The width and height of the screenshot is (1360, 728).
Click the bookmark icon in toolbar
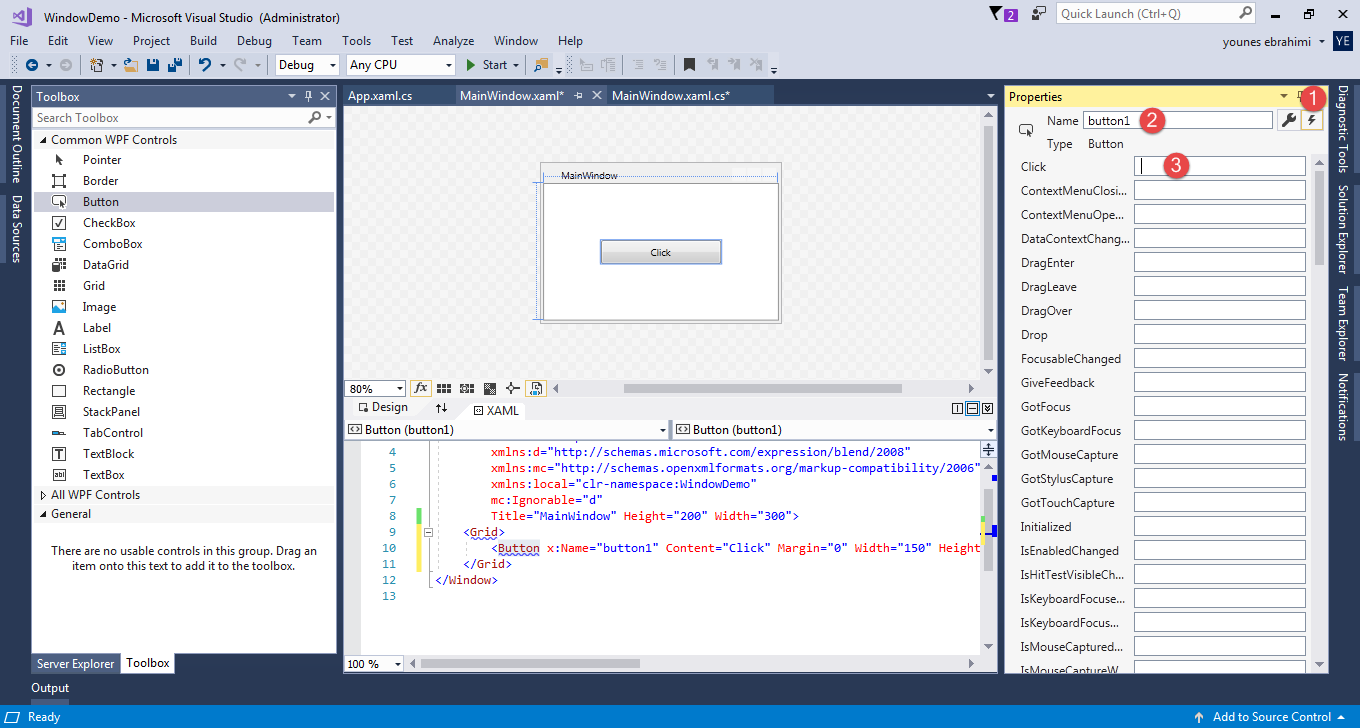(x=689, y=65)
